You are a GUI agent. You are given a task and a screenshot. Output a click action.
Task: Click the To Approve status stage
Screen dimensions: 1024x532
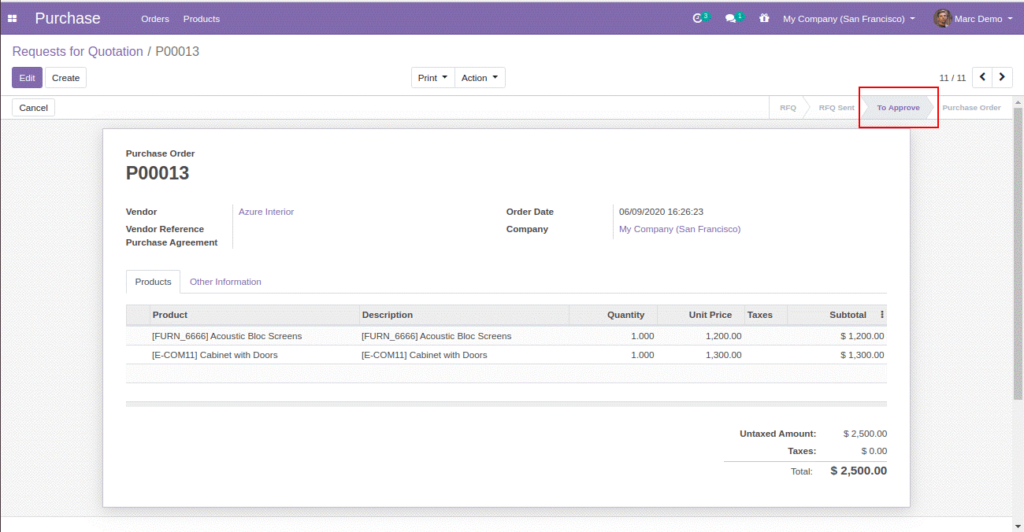(898, 108)
